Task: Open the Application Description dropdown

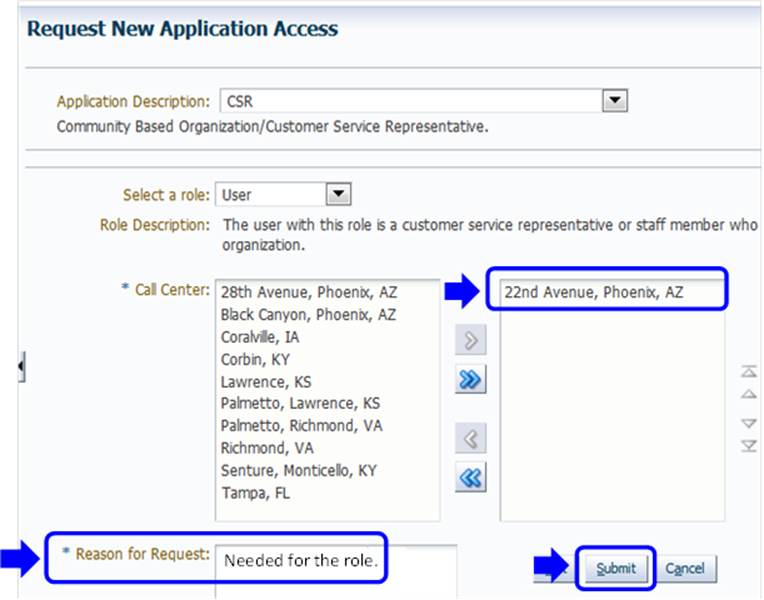Action: point(615,101)
